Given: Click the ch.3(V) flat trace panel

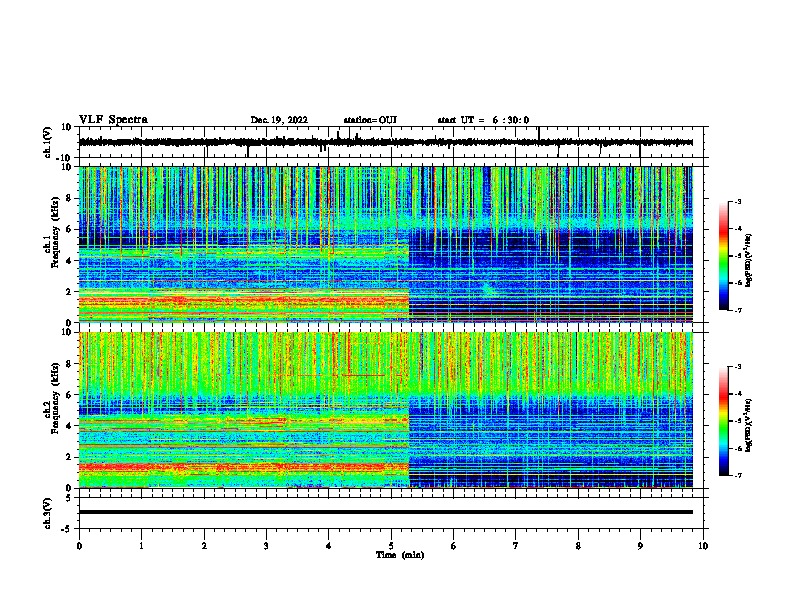Looking at the screenshot, I should [391, 513].
